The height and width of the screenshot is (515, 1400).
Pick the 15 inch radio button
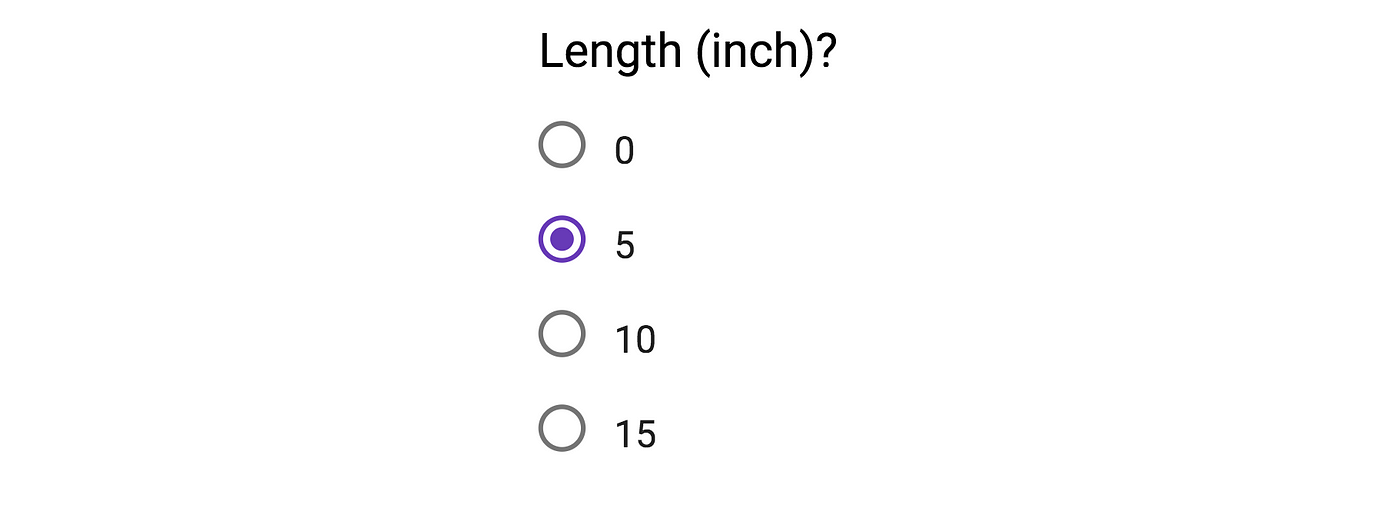coord(561,428)
